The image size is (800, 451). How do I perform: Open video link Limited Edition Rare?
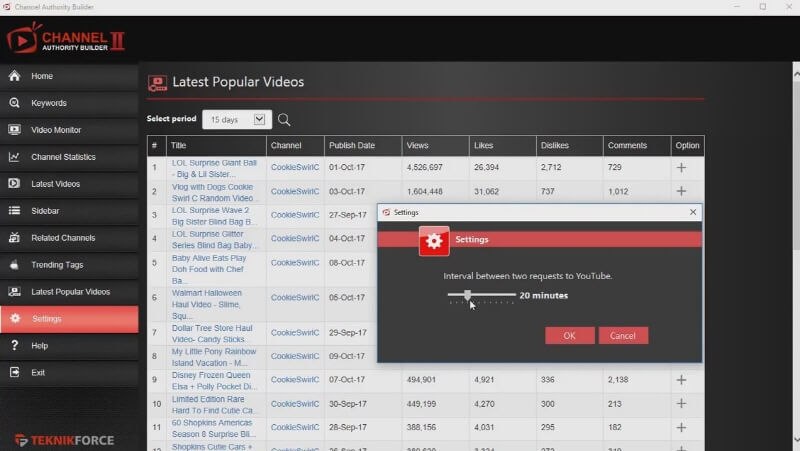point(213,405)
